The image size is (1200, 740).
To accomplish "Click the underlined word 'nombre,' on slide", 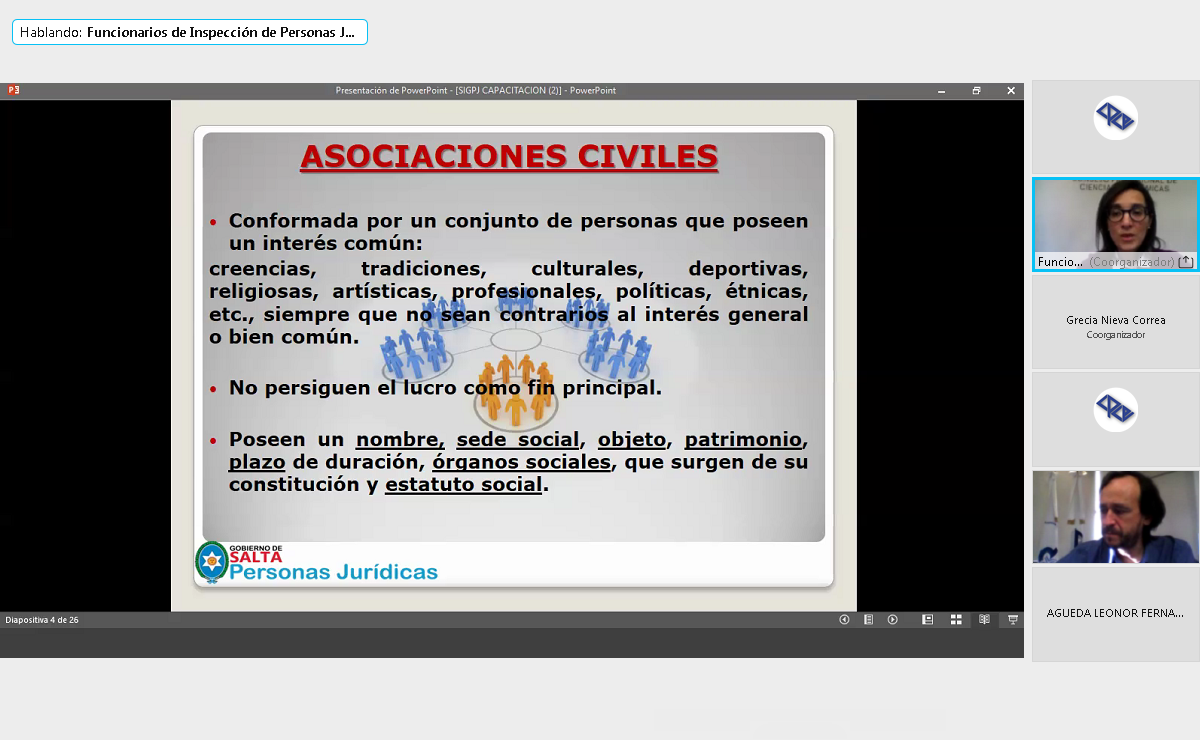I will [400, 440].
